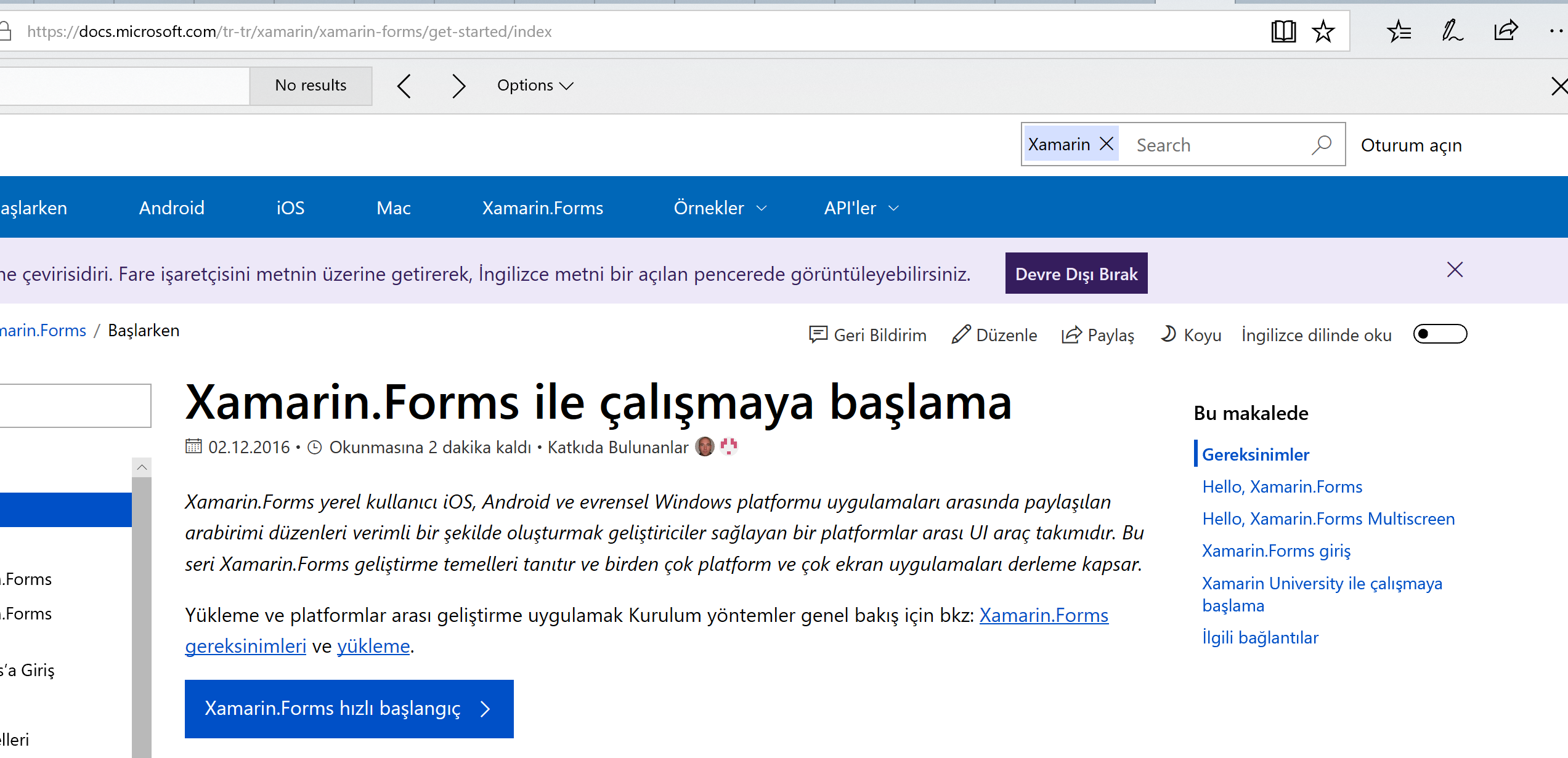1568x758 pixels.
Task: Open the Xamarin.Forms nav tab
Action: point(543,208)
